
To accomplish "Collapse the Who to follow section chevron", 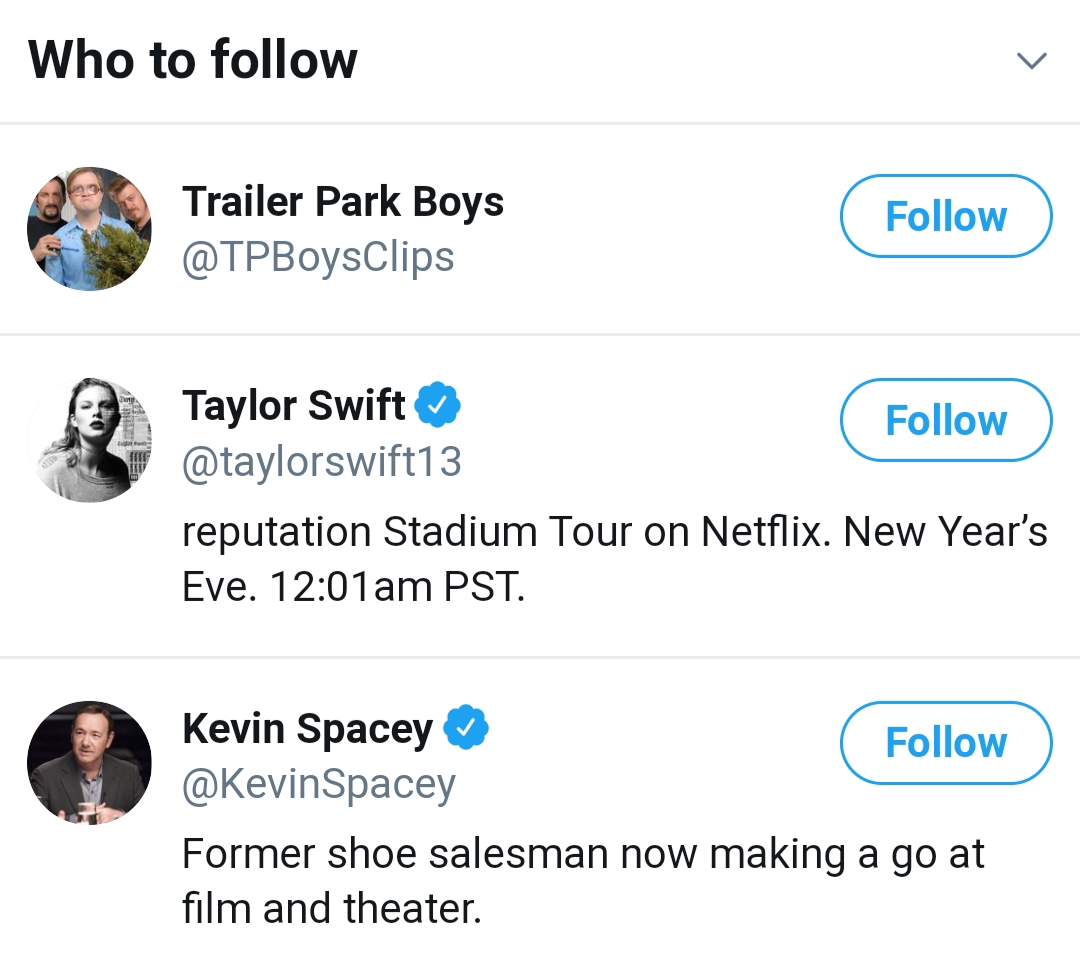I will (x=1031, y=61).
